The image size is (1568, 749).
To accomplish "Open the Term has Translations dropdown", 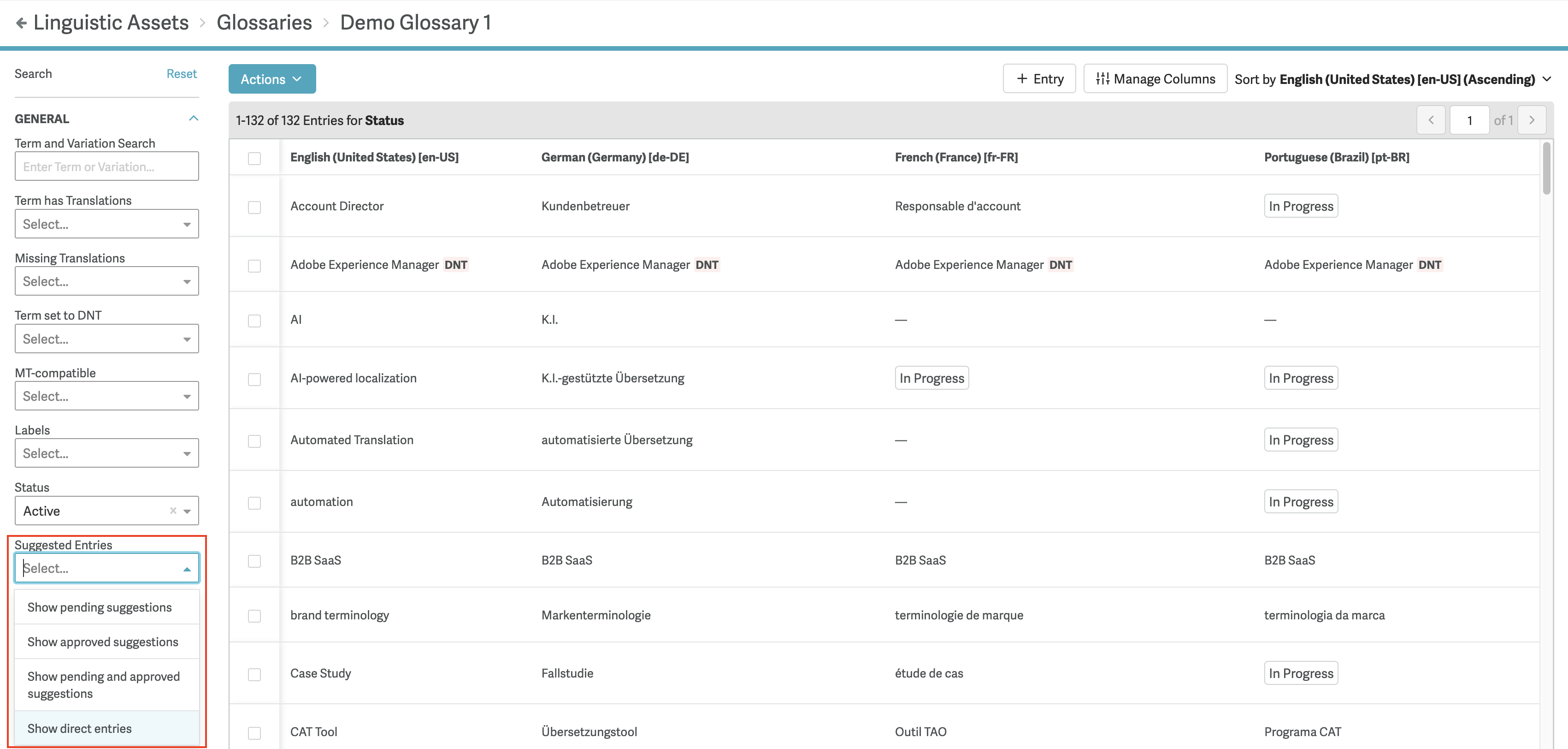I will click(106, 224).
